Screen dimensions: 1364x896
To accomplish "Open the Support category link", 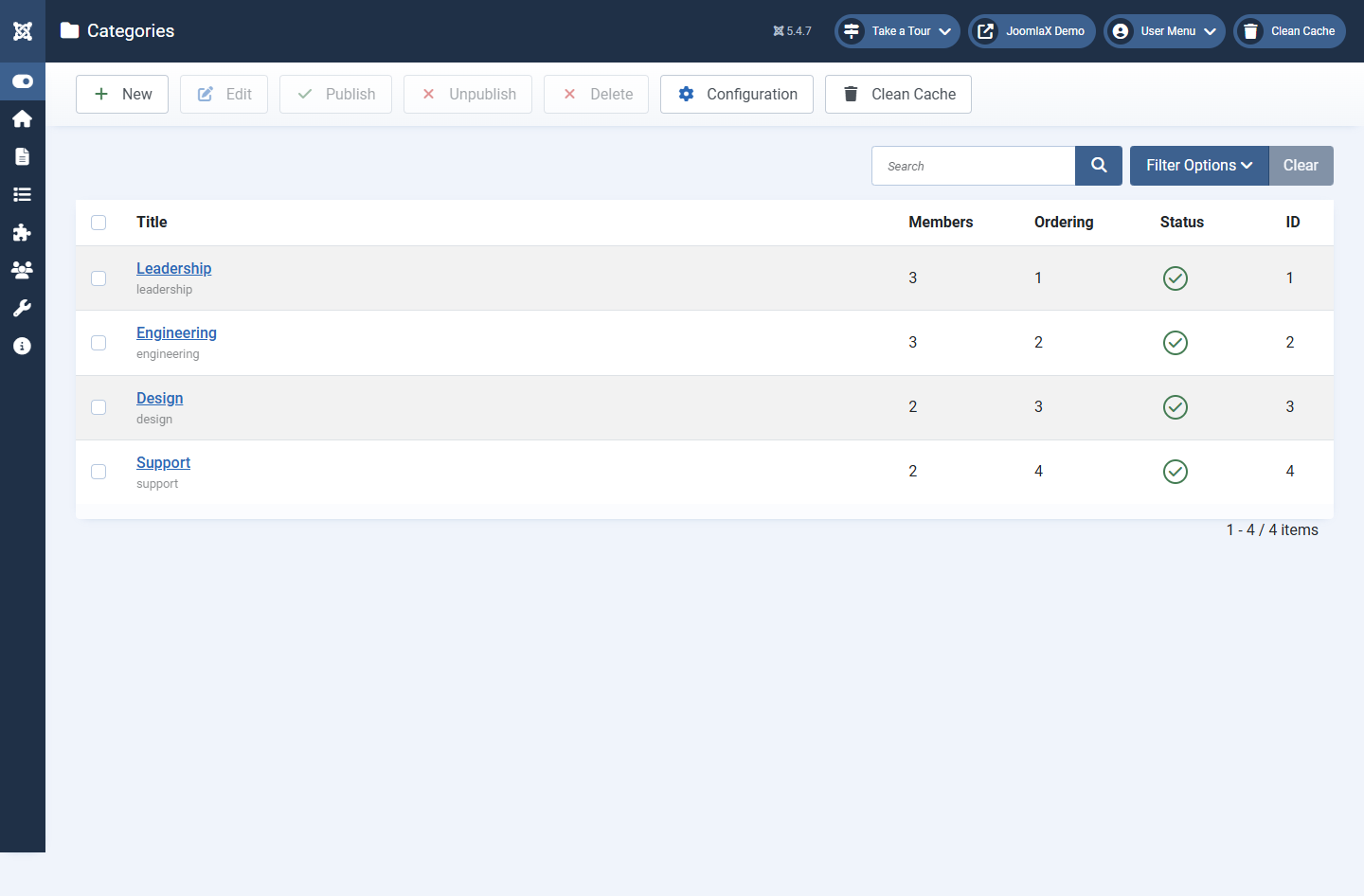I will tap(163, 462).
